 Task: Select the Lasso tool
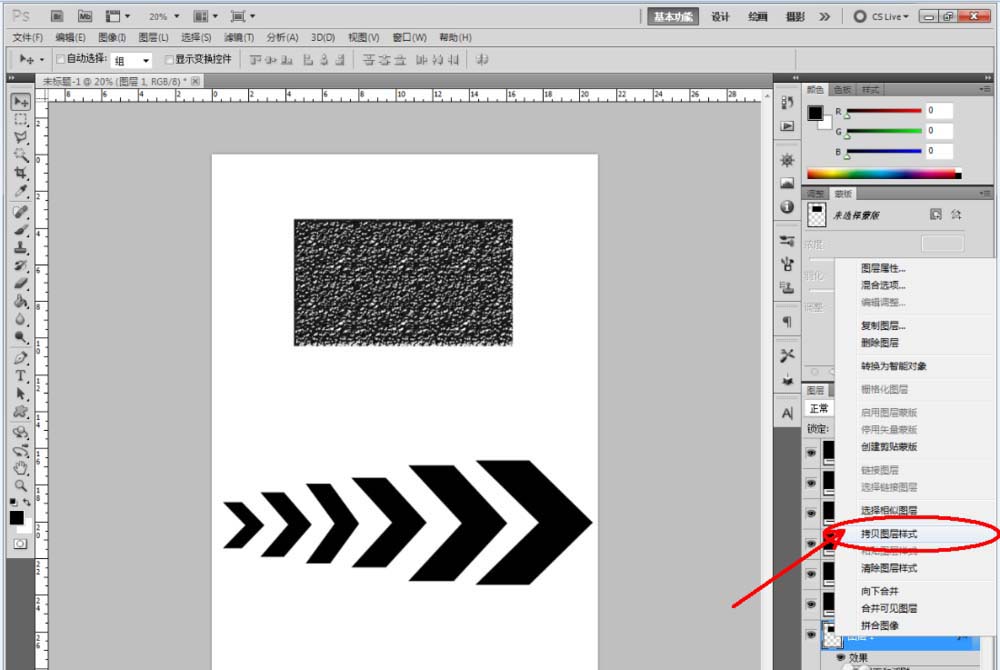point(20,137)
